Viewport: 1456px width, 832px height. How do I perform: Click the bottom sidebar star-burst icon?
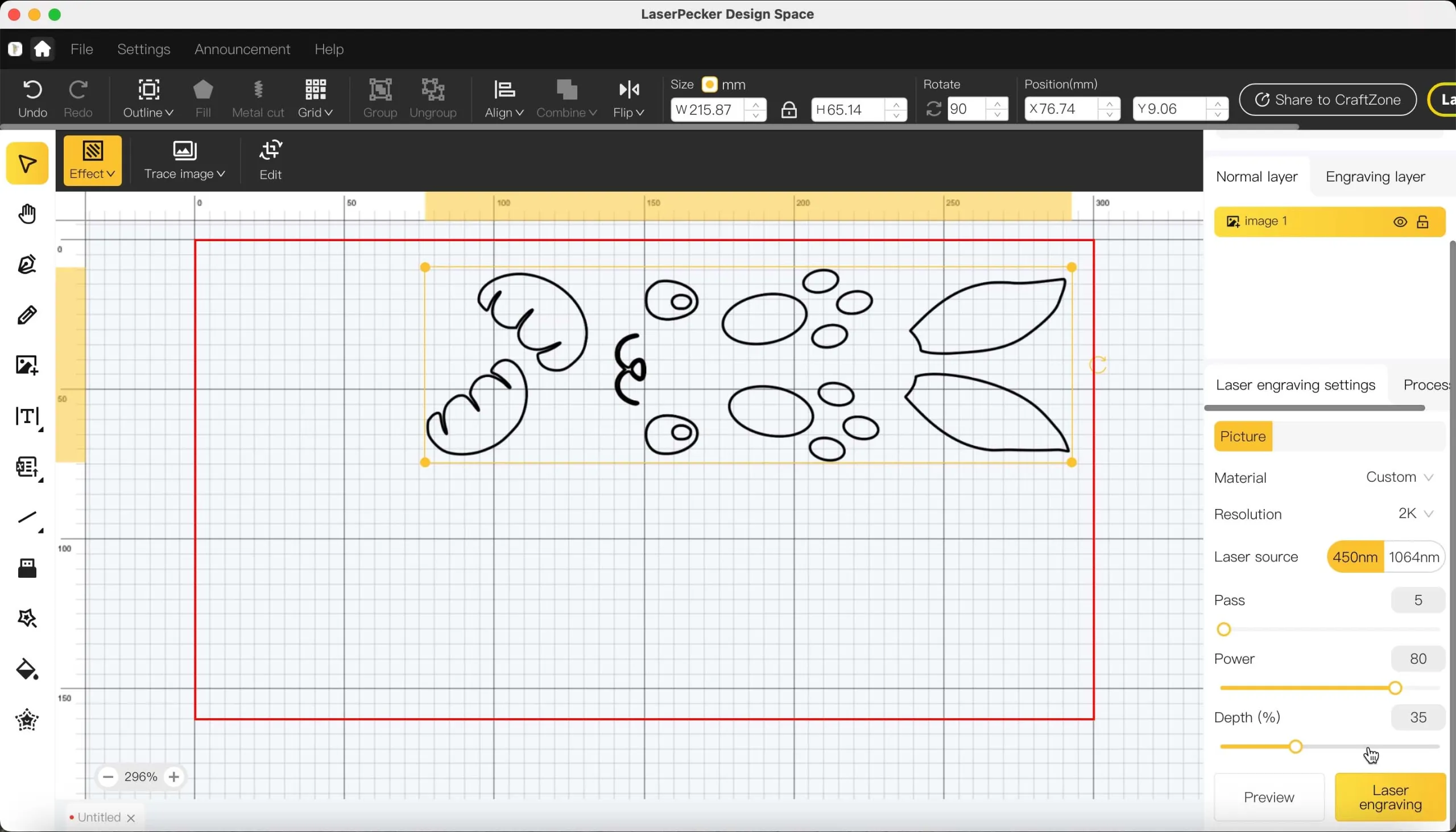coord(27,720)
